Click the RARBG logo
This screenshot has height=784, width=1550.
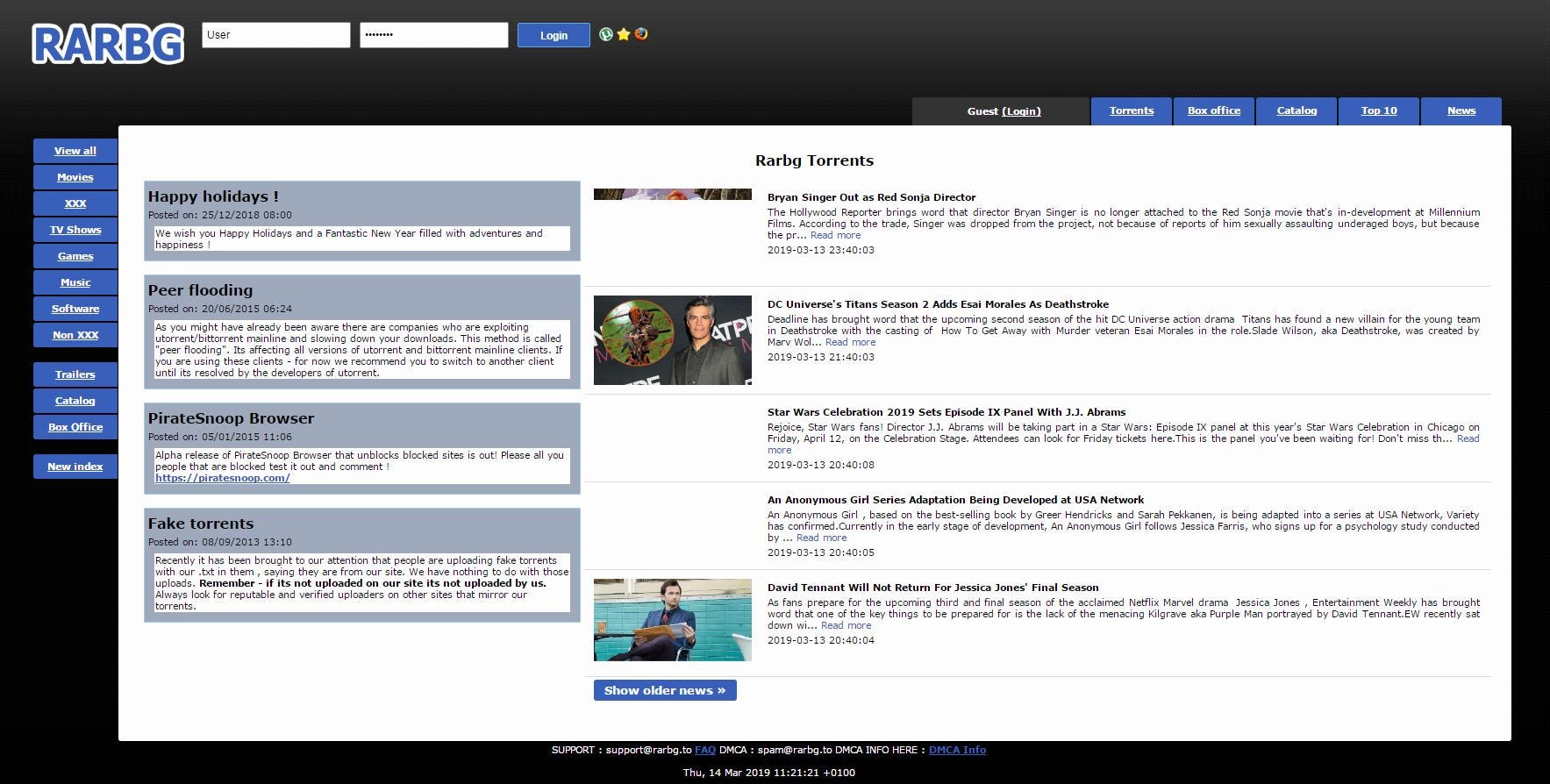click(x=108, y=44)
